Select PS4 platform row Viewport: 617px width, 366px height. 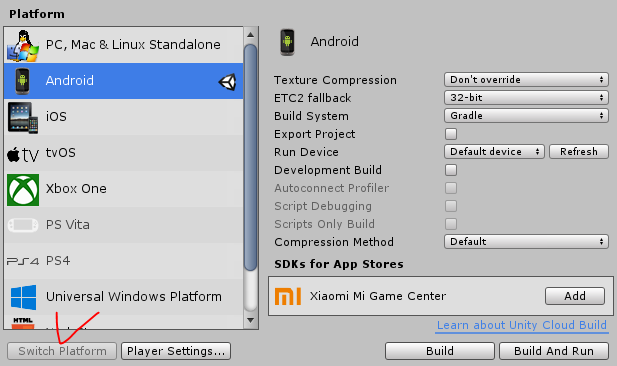pos(124,261)
